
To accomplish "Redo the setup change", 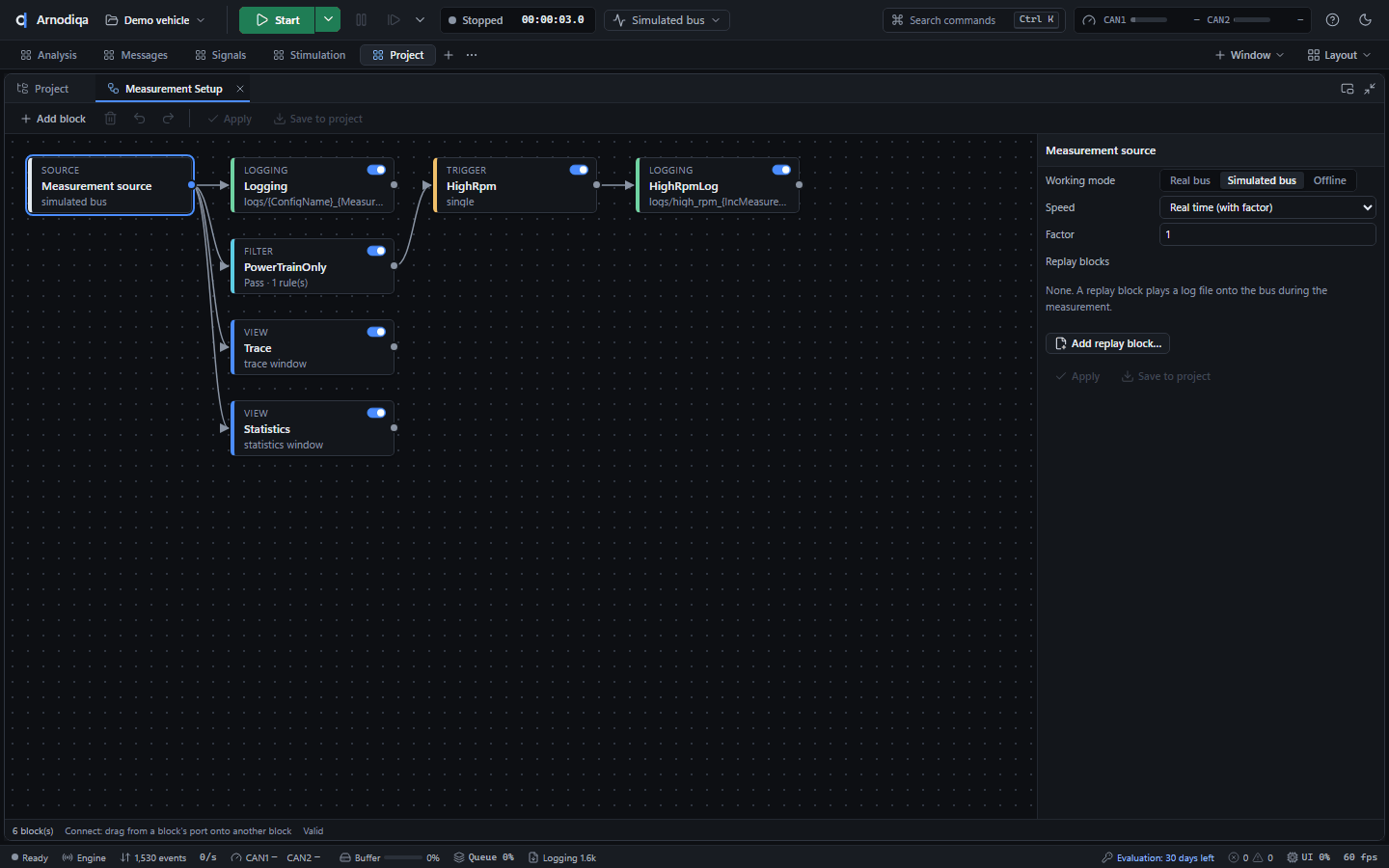I will [x=169, y=119].
